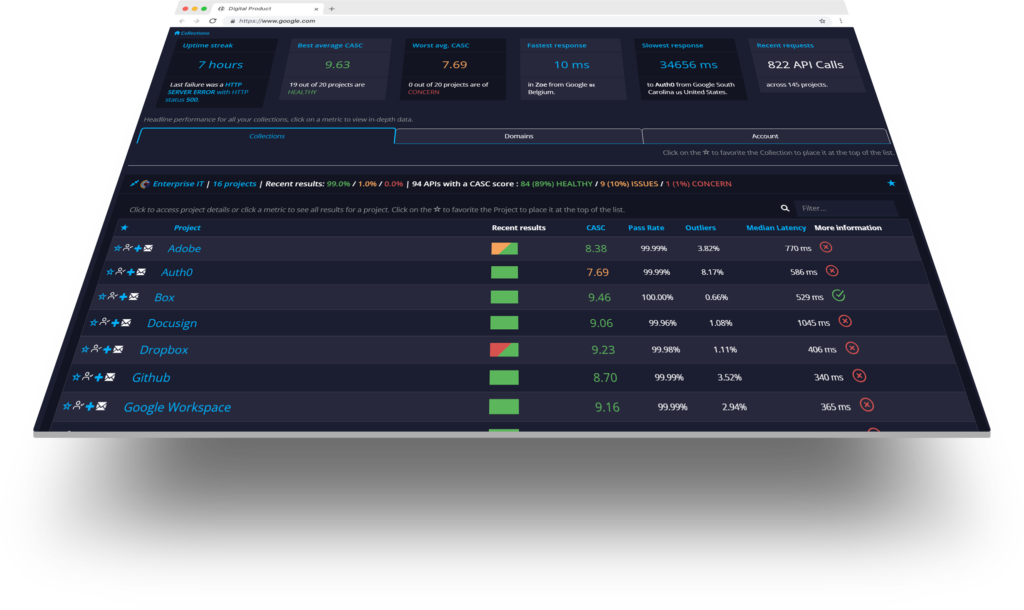Open the Uptime streak 7 hours metric card
Image resolution: width=1024 pixels, height=610 pixels.
[x=219, y=71]
